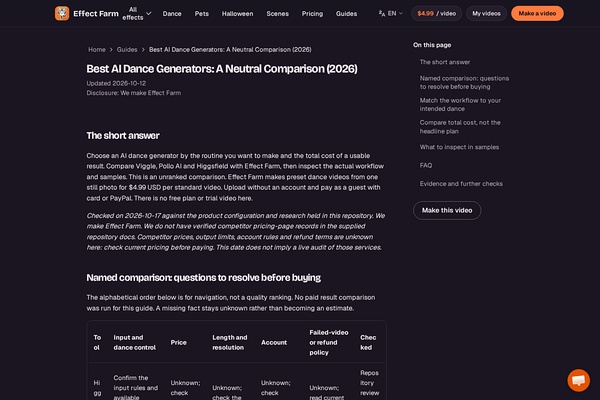Click the Effect Farm brand name
The width and height of the screenshot is (600, 400).
coord(96,13)
